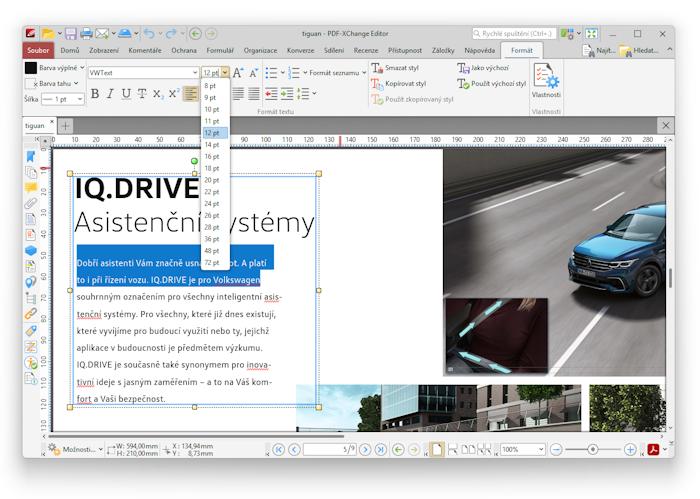The image size is (700, 499).
Task: Toggle Underline formatting
Action: pos(126,94)
